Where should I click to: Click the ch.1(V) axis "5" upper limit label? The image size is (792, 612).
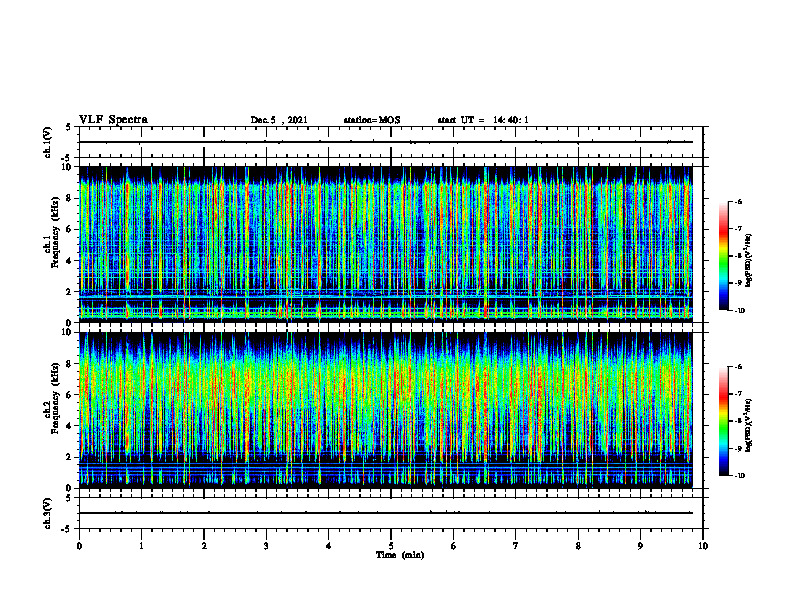(x=69, y=127)
